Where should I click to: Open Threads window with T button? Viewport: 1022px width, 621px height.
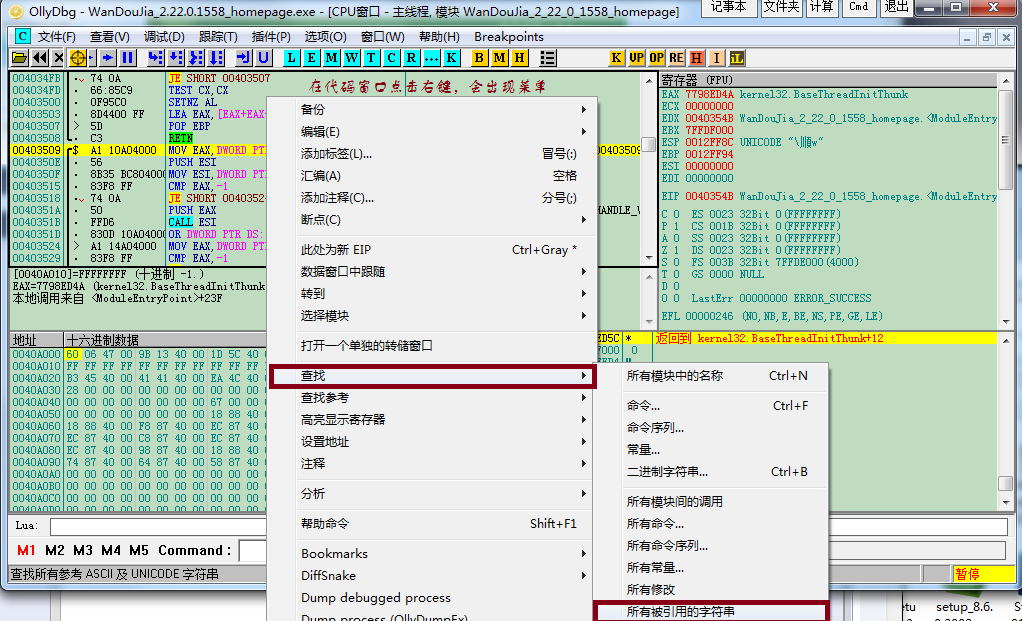click(372, 58)
